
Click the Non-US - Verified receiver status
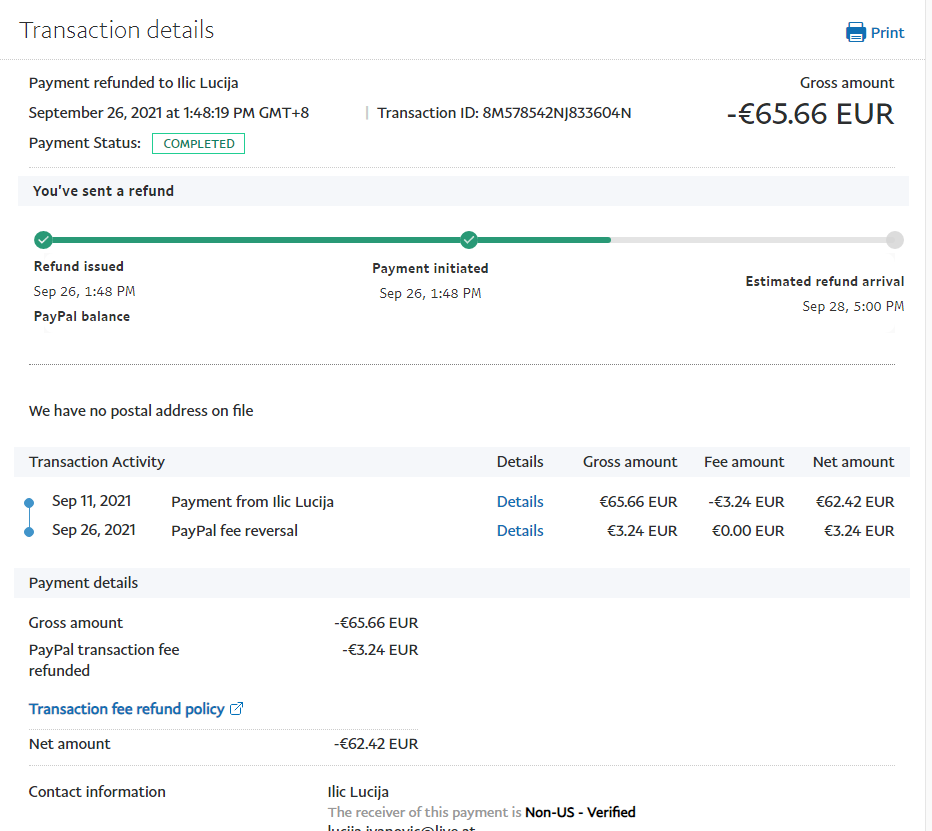(580, 812)
